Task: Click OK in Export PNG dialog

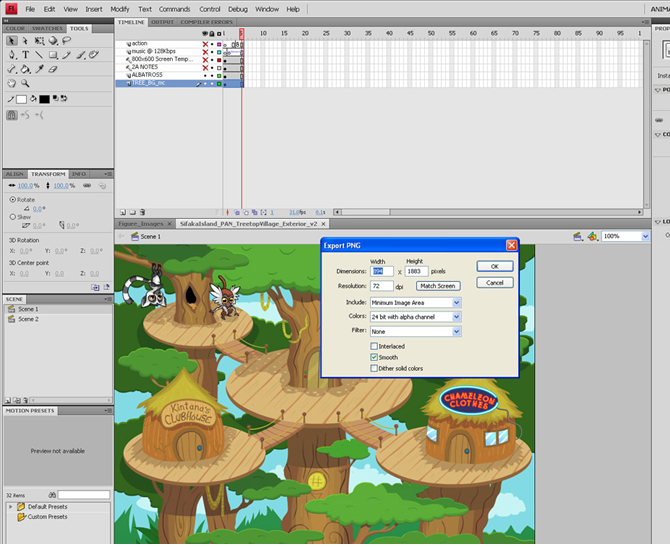Action: tap(494, 266)
